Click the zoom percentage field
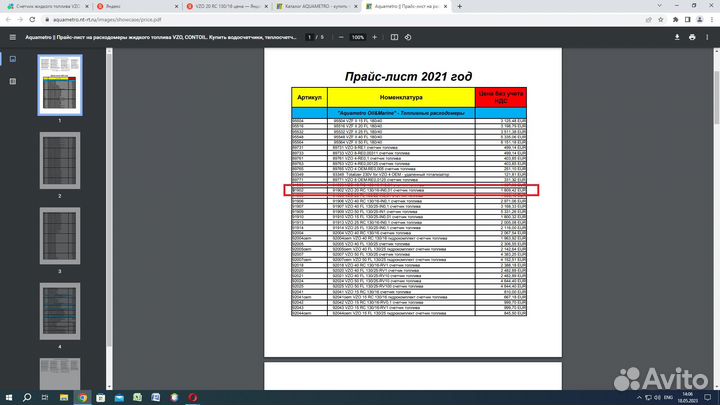720x405 pixels. 357,37
